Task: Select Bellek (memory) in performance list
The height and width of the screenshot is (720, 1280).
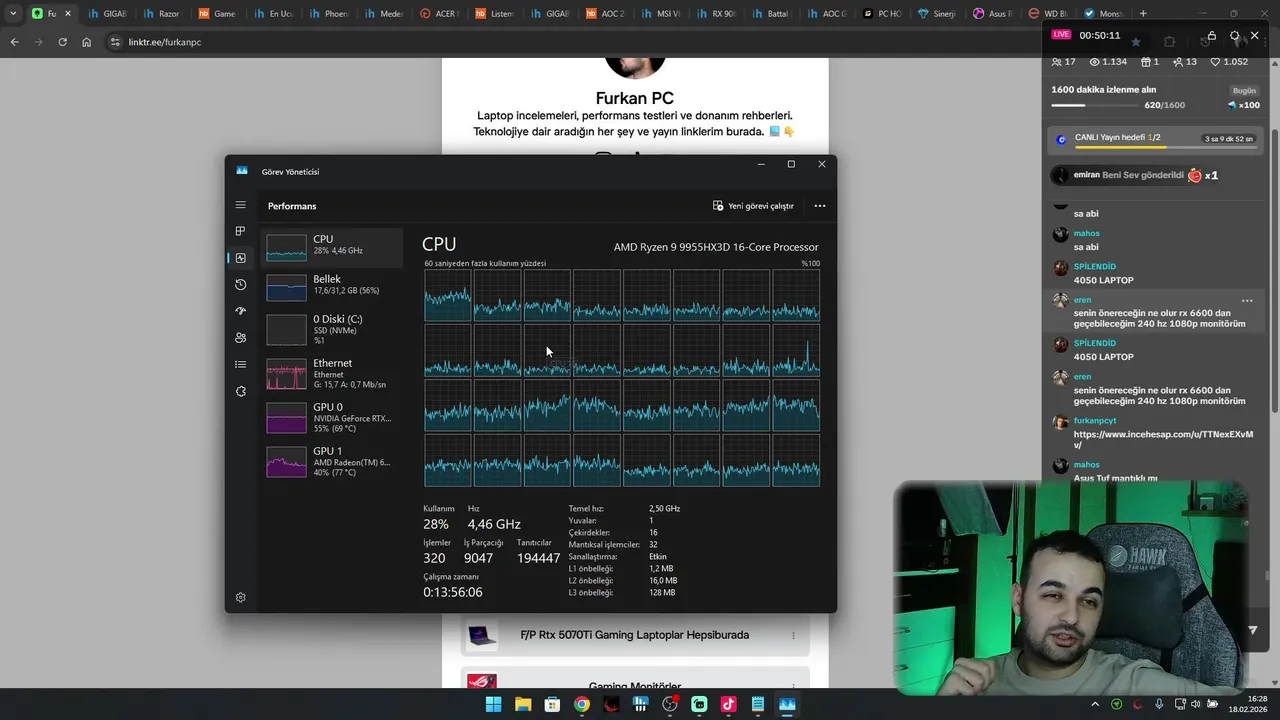Action: point(332,287)
